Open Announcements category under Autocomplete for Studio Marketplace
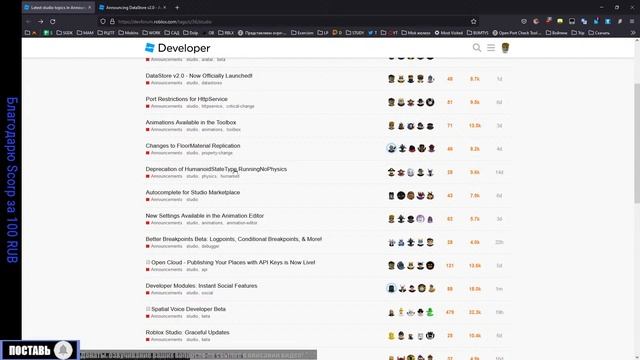 tap(164, 200)
